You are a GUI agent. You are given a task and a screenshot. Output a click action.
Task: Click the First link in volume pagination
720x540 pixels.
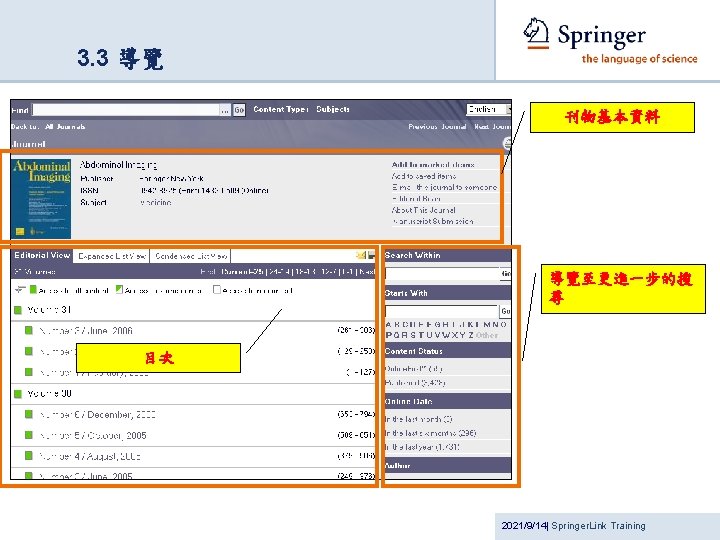(x=208, y=272)
